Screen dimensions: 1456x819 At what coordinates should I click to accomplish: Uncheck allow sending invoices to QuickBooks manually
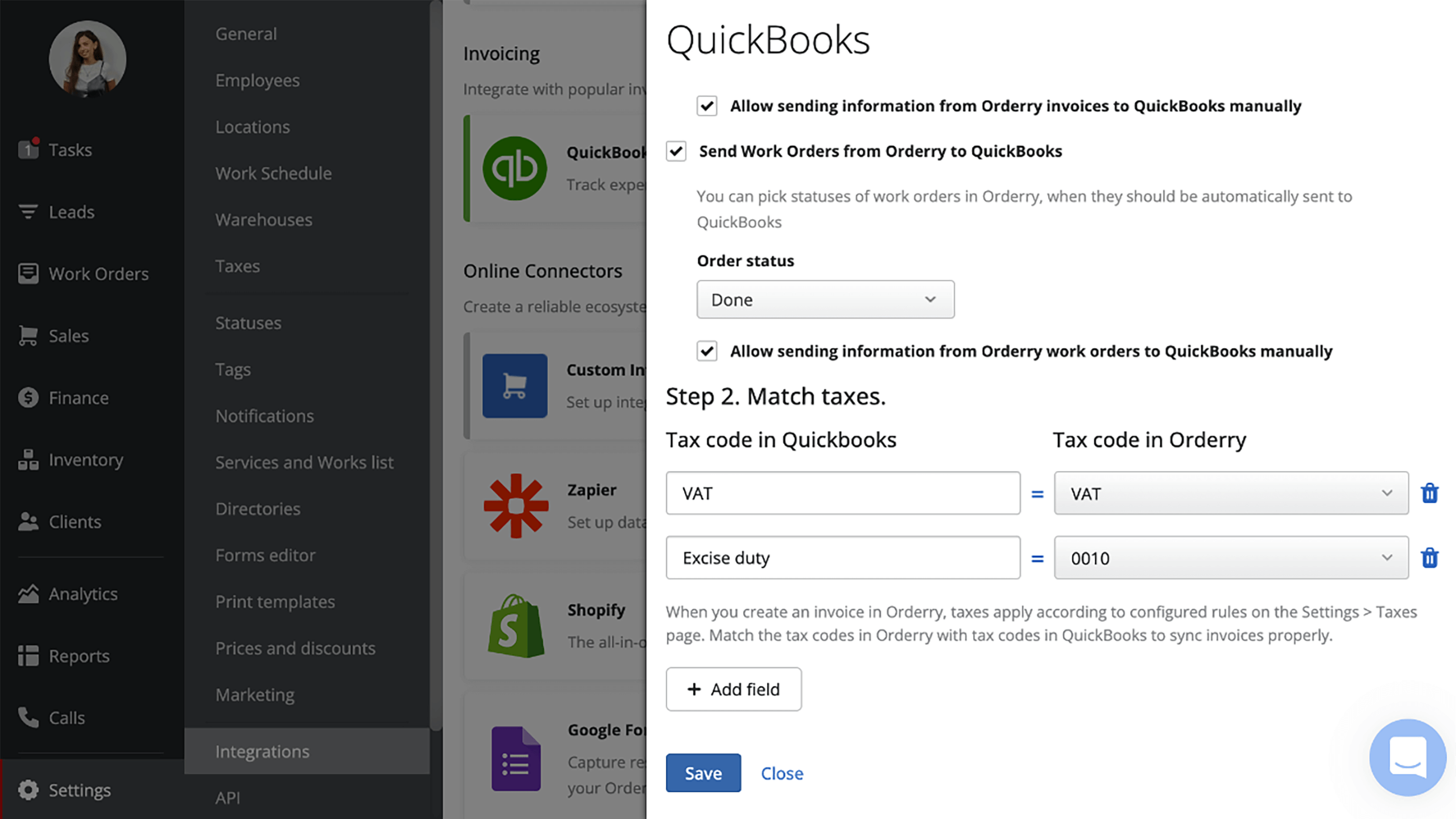(707, 106)
